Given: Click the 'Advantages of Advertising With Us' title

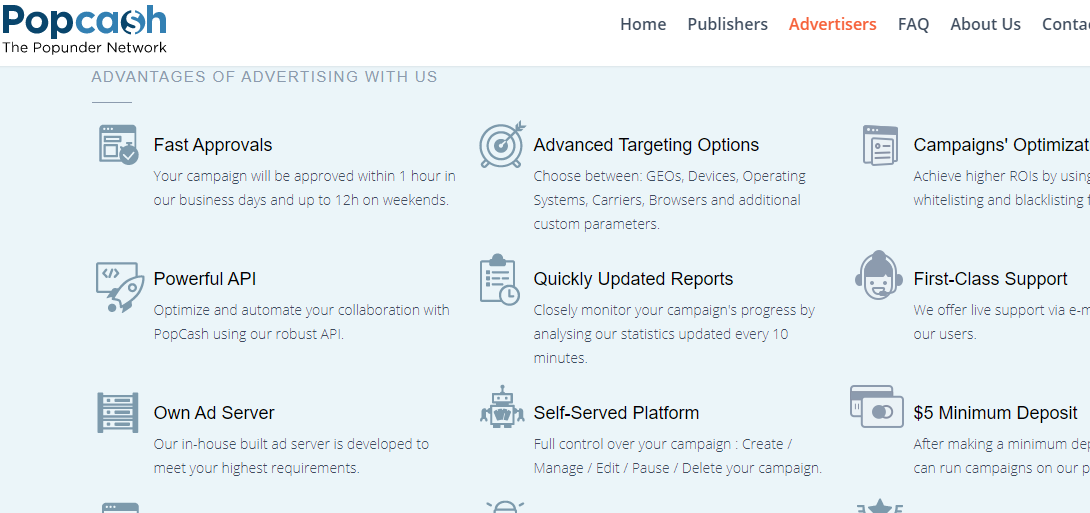Looking at the screenshot, I should click(265, 76).
